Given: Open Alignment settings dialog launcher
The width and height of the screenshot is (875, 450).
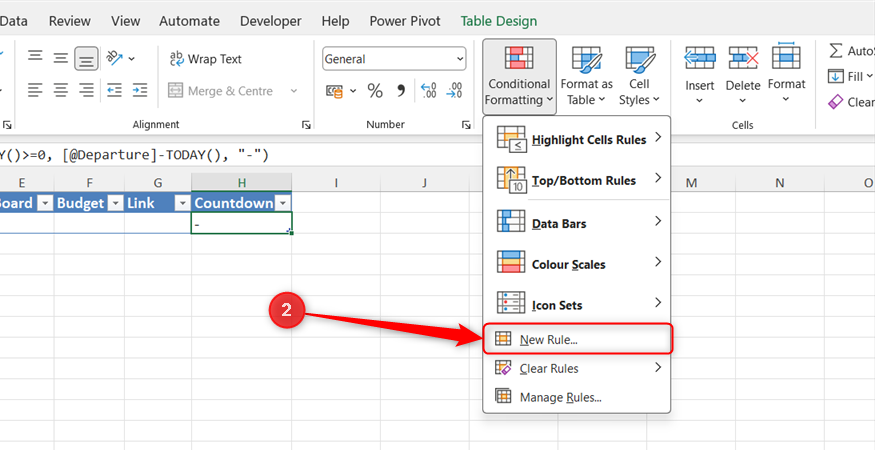Looking at the screenshot, I should click(306, 126).
